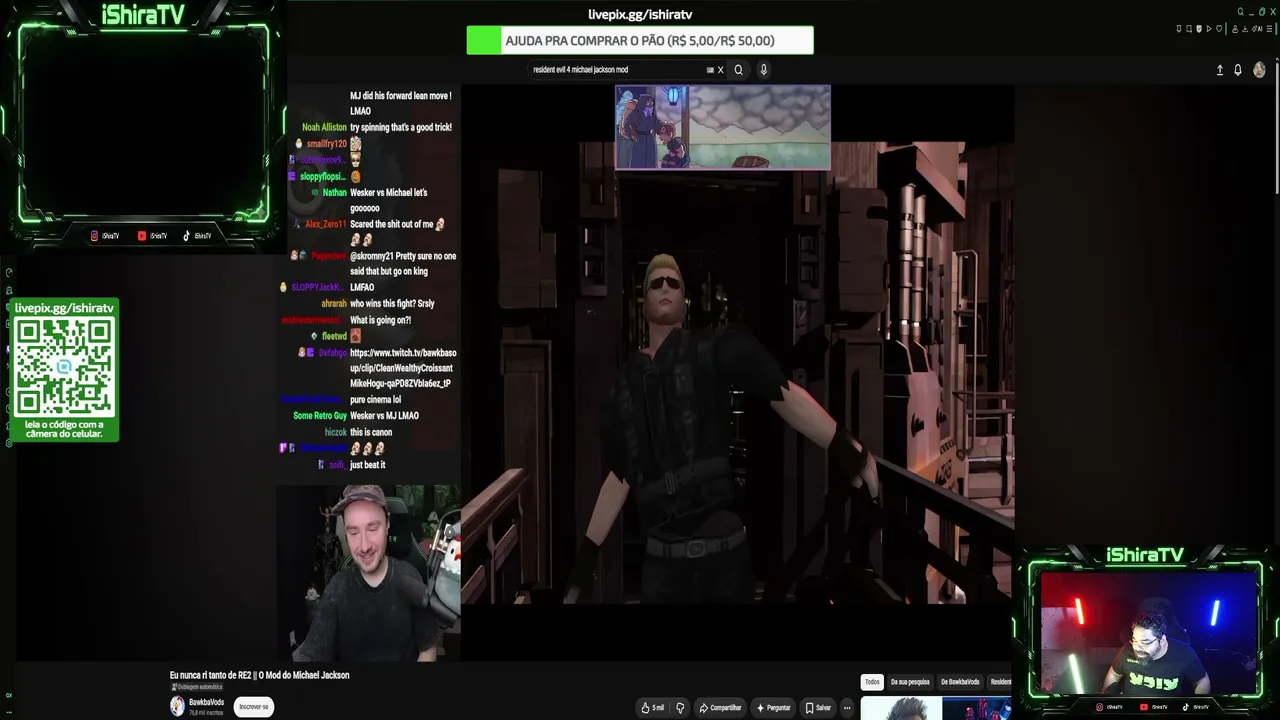The width and height of the screenshot is (1280, 720).
Task: Click the recommended video thumbnail below filter chips
Action: point(936,708)
